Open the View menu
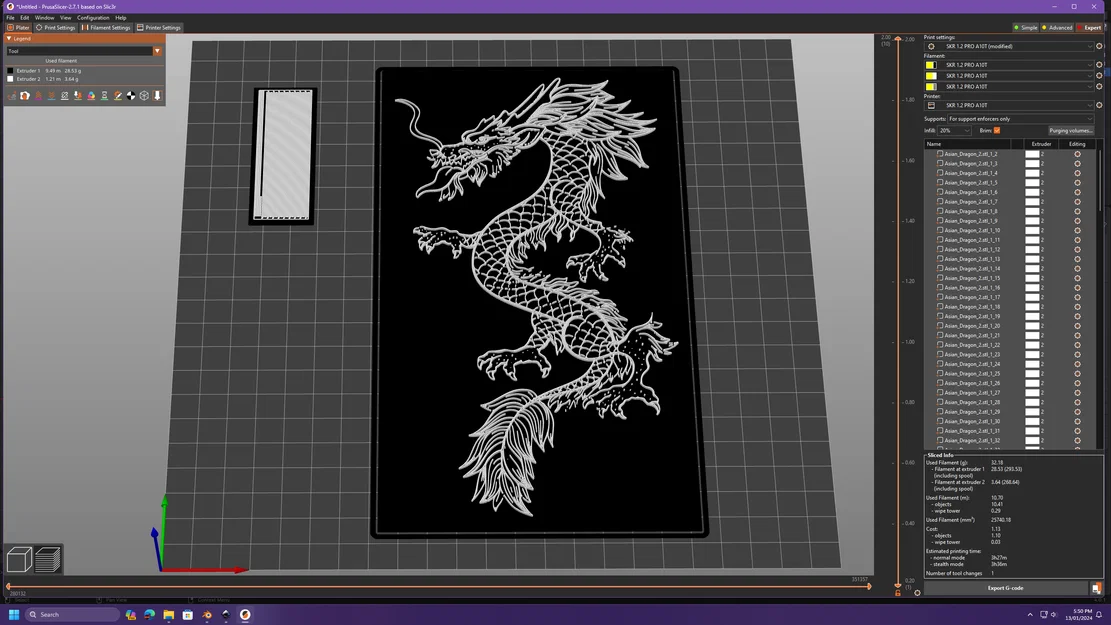 coord(65,18)
